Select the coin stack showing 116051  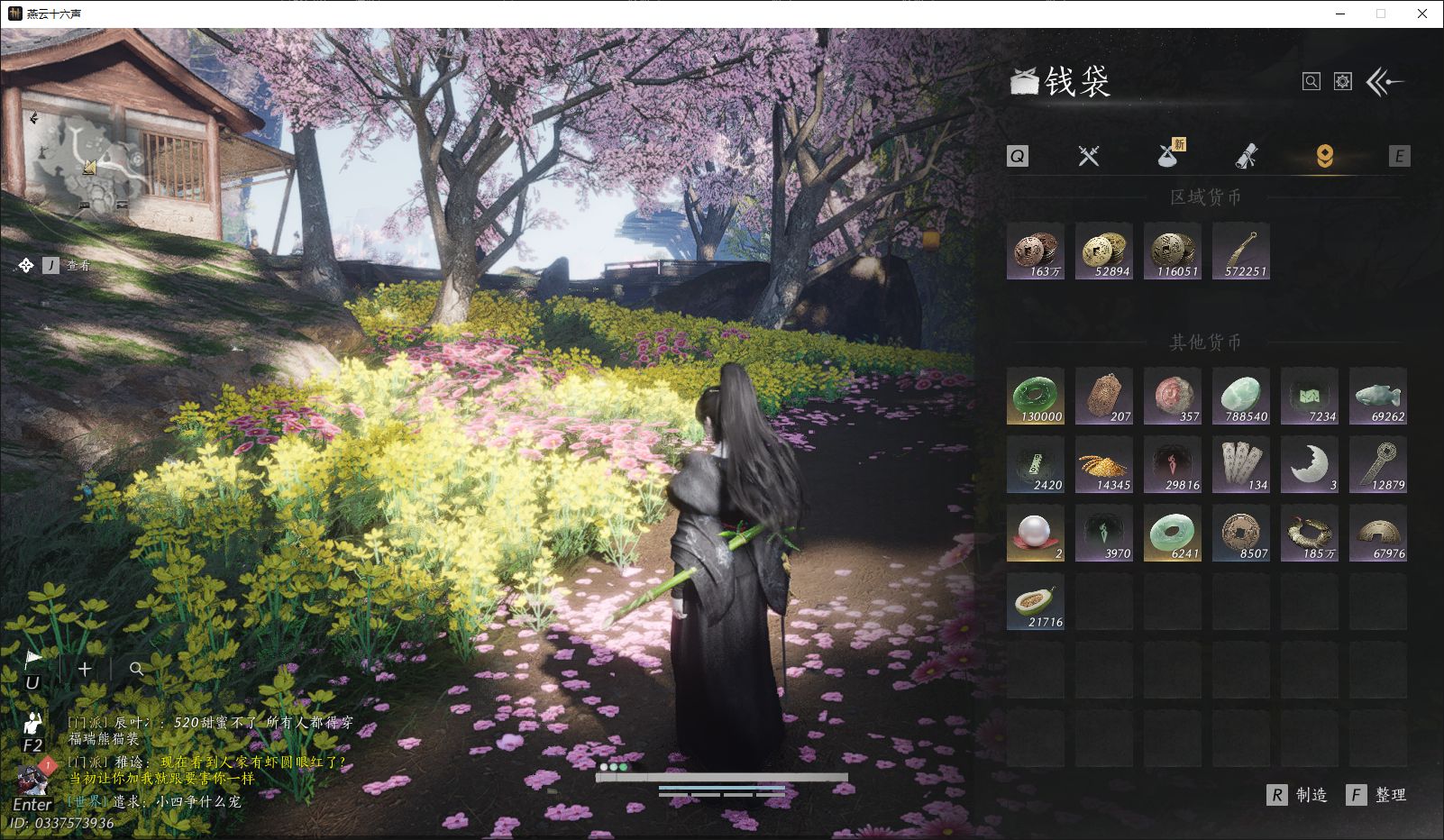(1173, 251)
